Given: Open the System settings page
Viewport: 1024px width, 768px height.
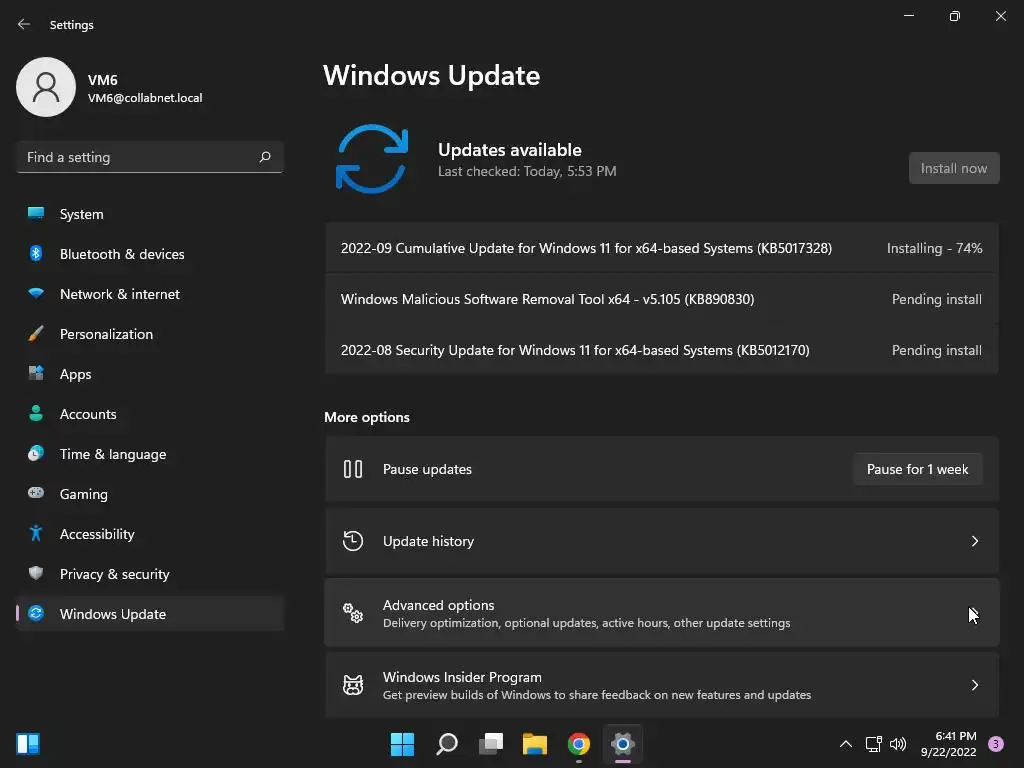Looking at the screenshot, I should 150,214.
